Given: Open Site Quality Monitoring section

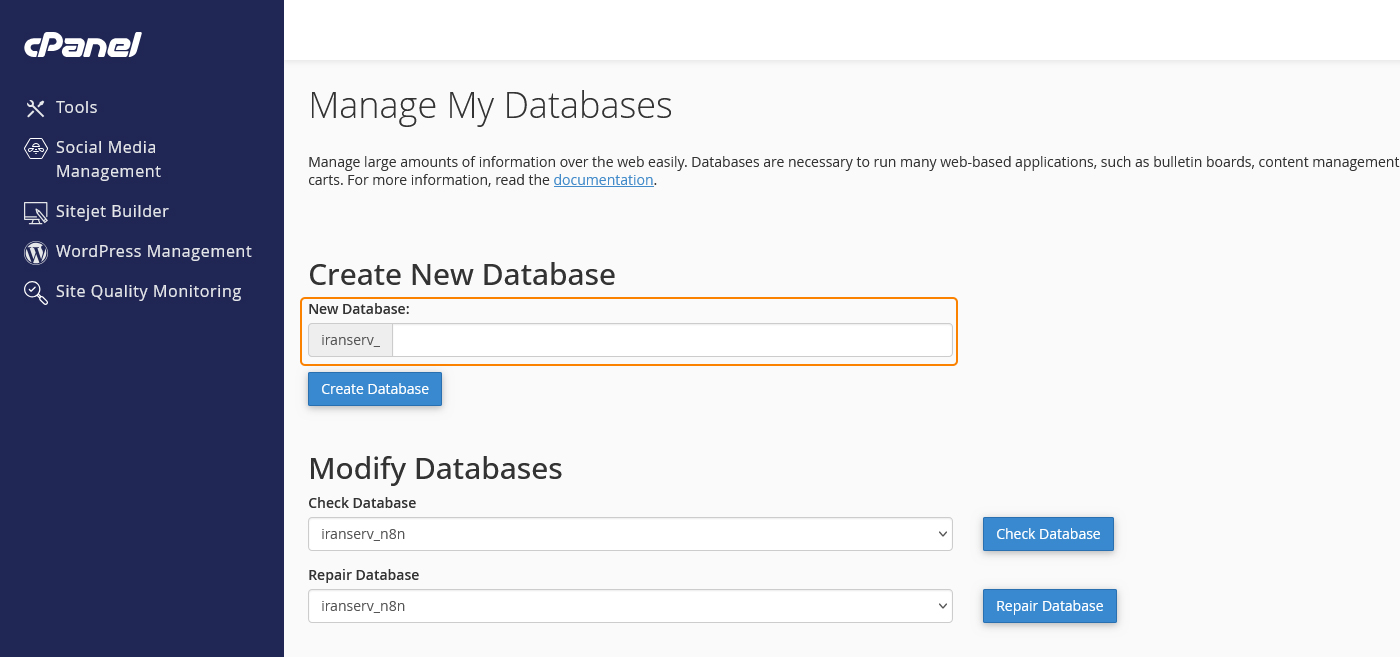Looking at the screenshot, I should pyautogui.click(x=148, y=291).
